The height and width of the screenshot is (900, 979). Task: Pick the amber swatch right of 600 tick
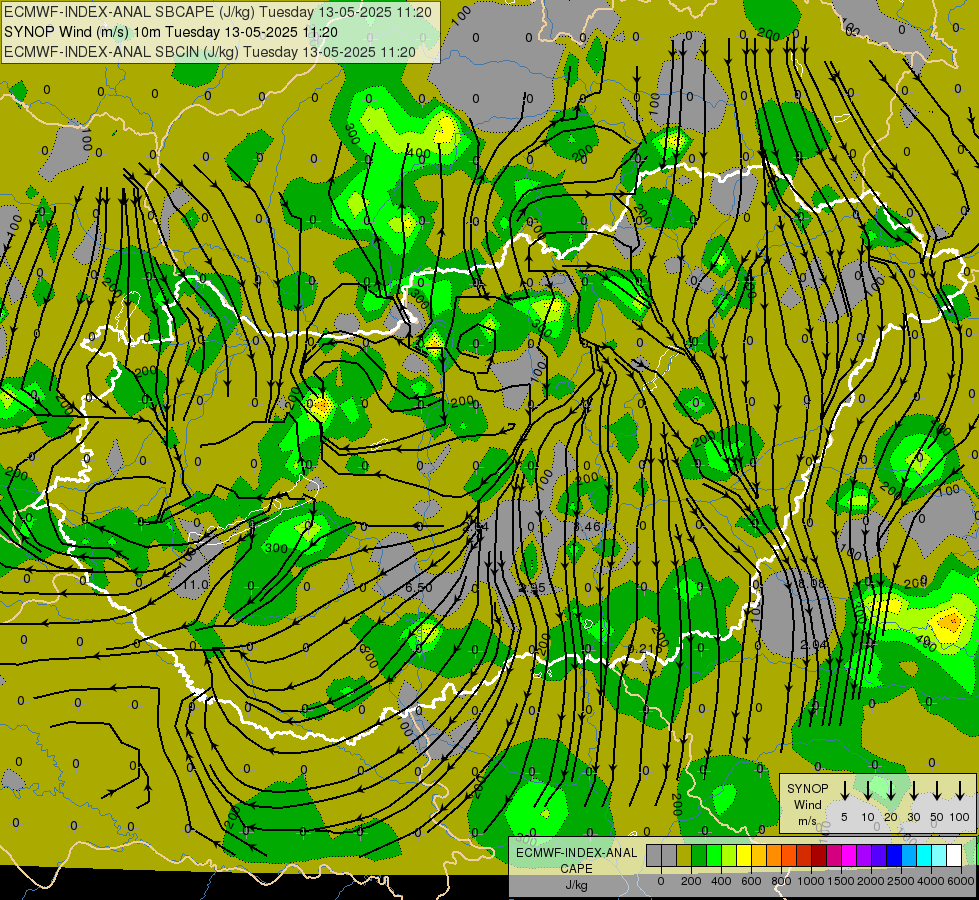[759, 855]
